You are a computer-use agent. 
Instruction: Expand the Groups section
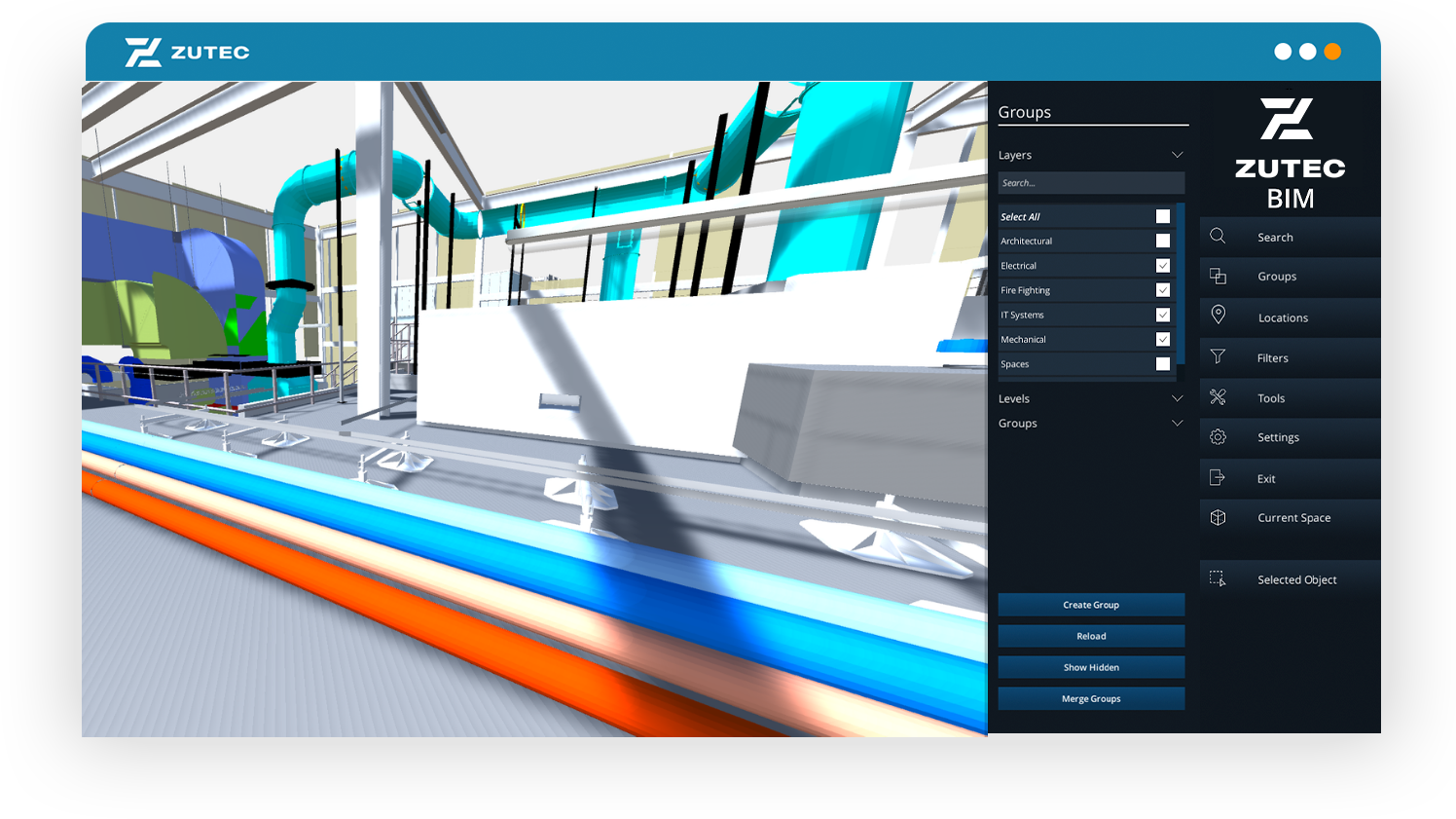pos(1177,423)
